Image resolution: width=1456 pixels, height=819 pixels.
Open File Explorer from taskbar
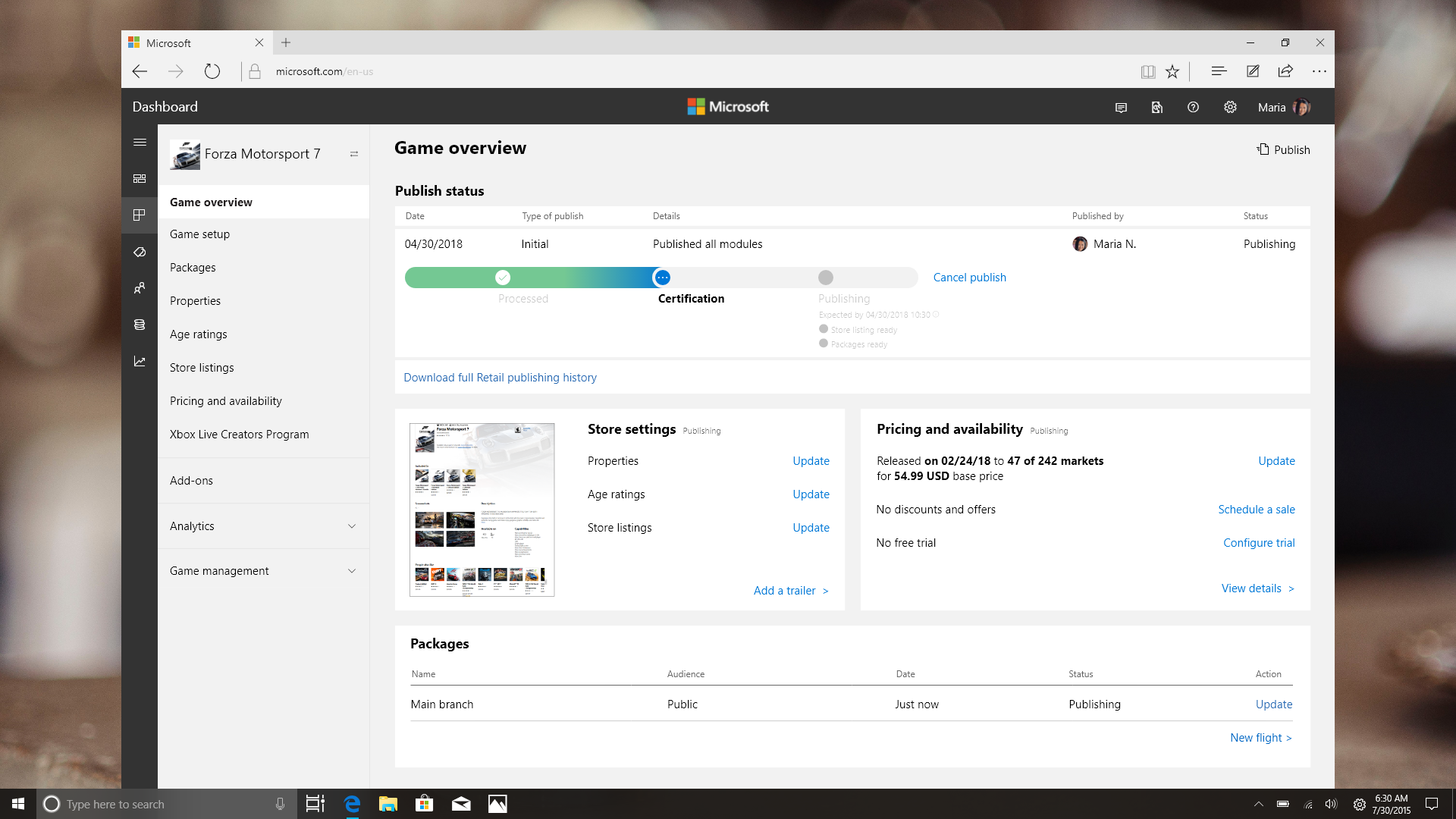(388, 804)
